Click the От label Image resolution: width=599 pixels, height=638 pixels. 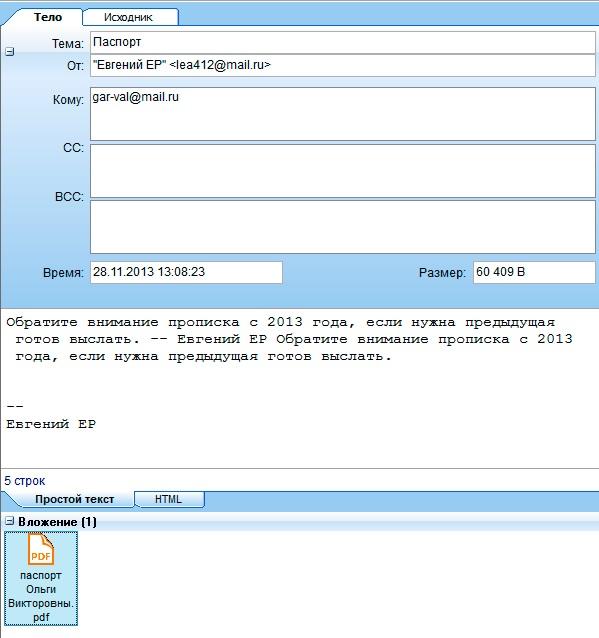click(75, 66)
